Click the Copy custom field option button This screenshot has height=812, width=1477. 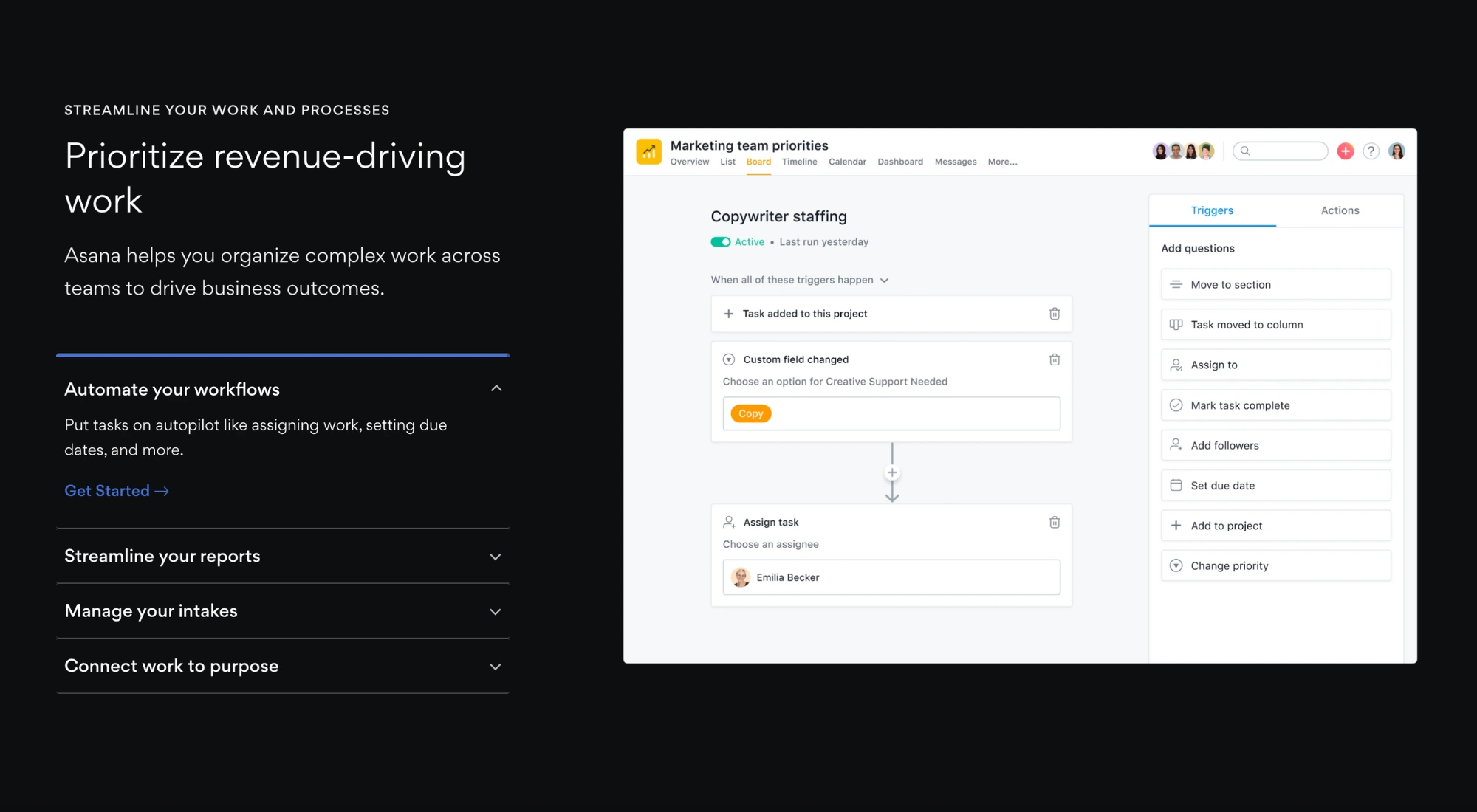751,413
